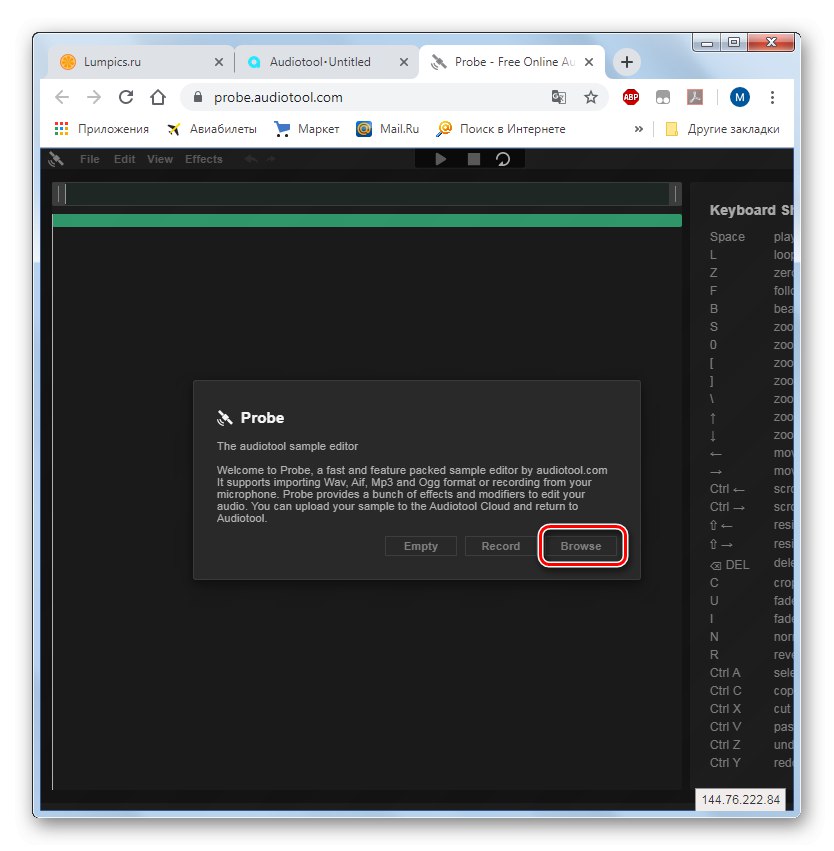Click the padlock site info icon
This screenshot has height=851, width=834.
pos(198,97)
